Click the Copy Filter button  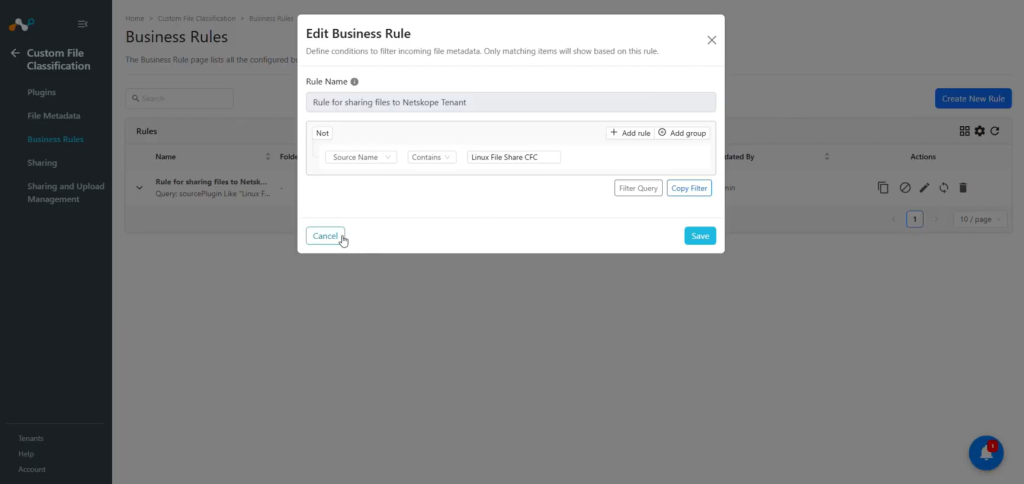point(689,188)
